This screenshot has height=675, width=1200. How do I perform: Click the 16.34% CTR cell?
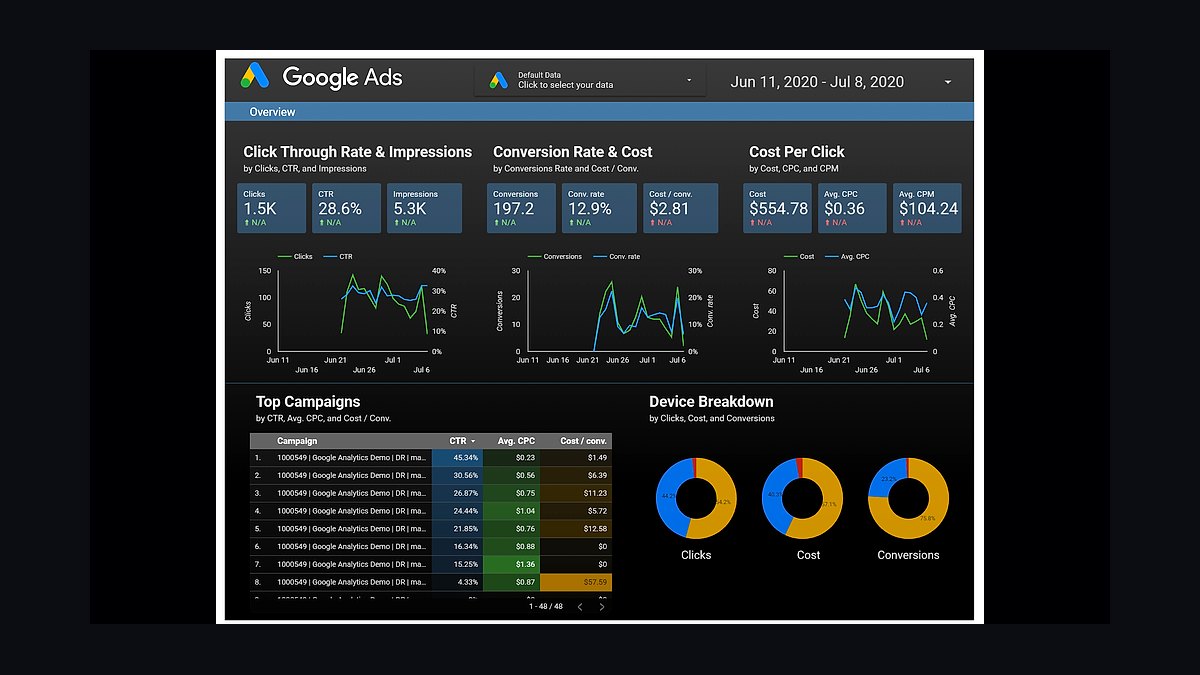457,547
